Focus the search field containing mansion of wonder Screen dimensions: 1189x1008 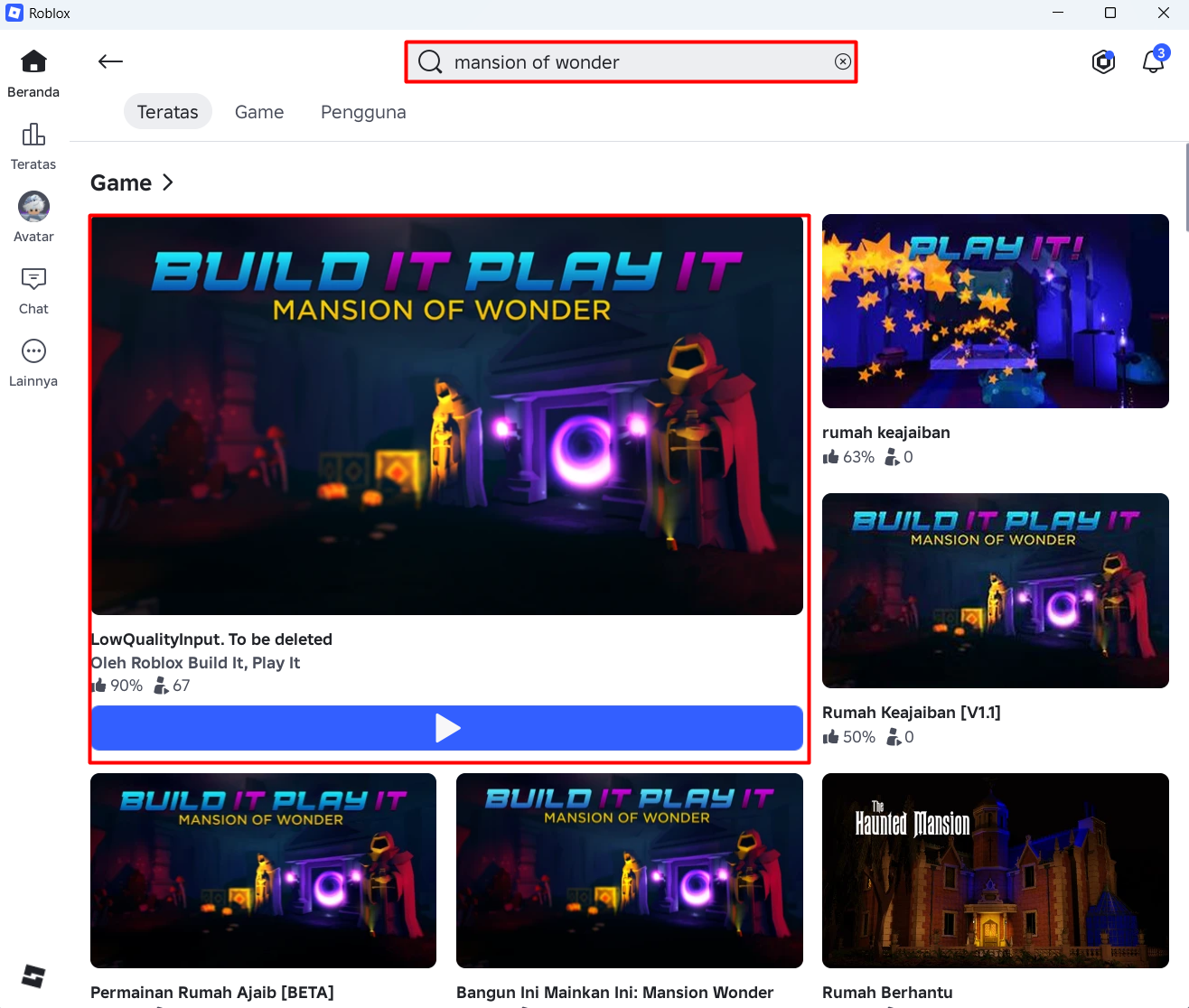[x=631, y=61]
